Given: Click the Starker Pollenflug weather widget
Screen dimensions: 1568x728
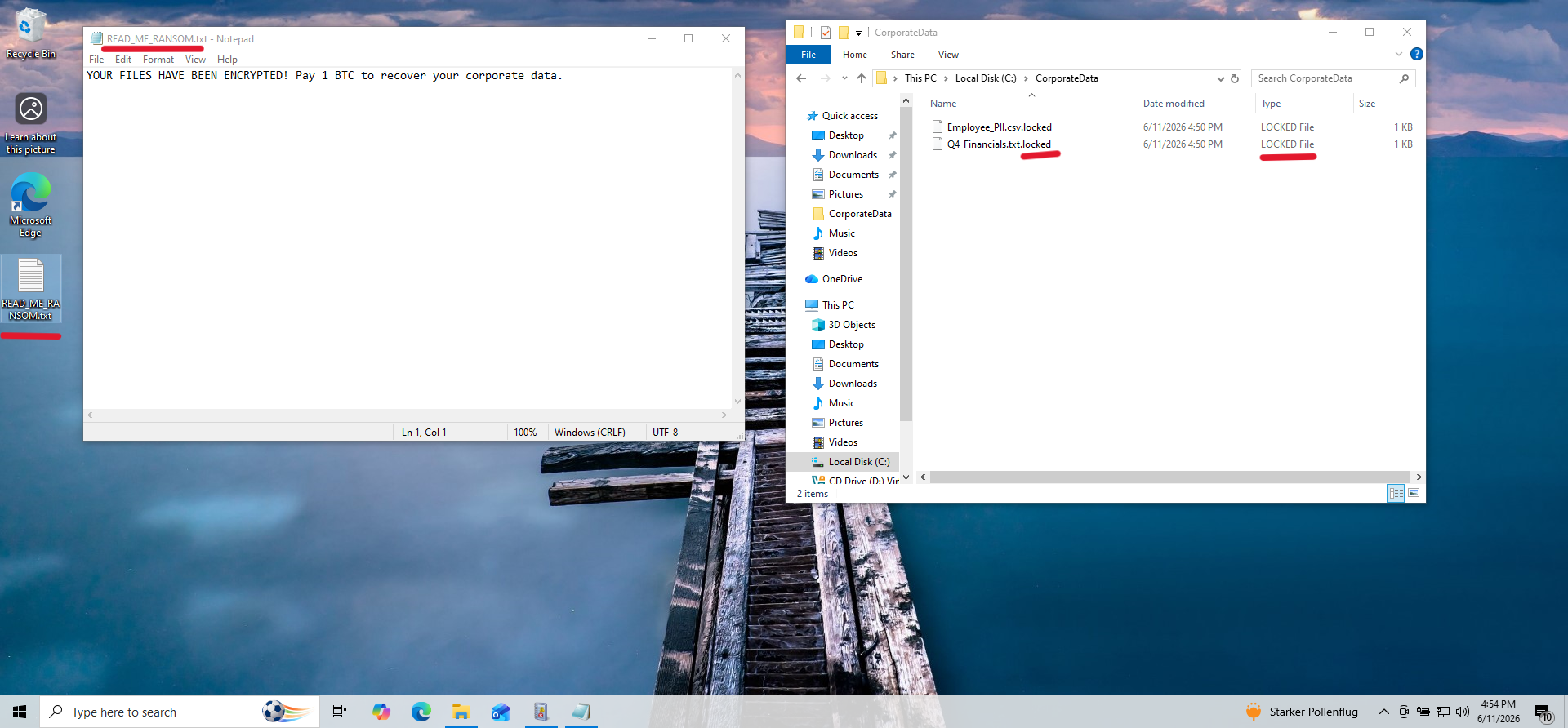Looking at the screenshot, I should (x=1302, y=712).
